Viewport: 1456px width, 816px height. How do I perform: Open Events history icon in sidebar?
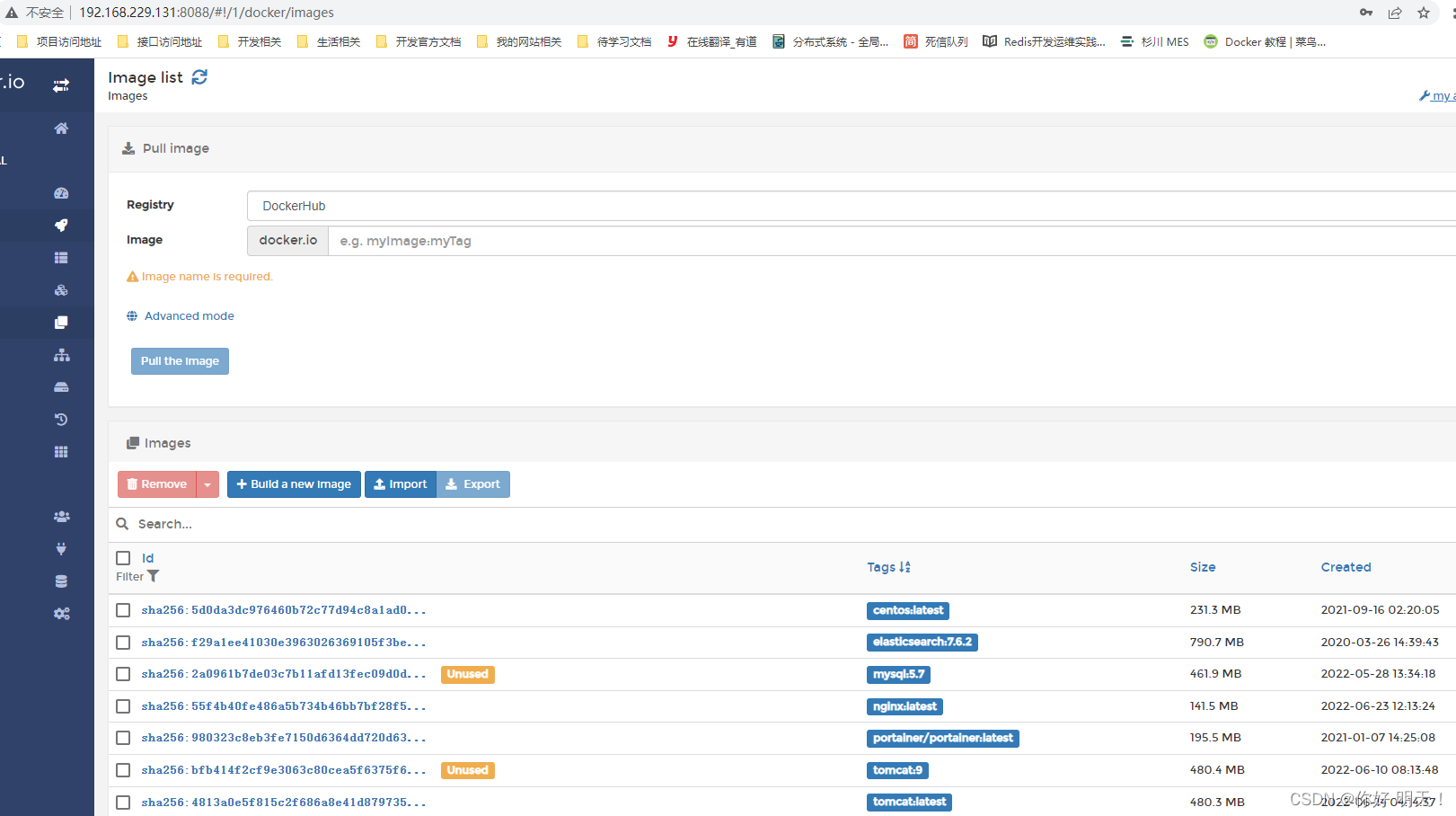(x=61, y=420)
